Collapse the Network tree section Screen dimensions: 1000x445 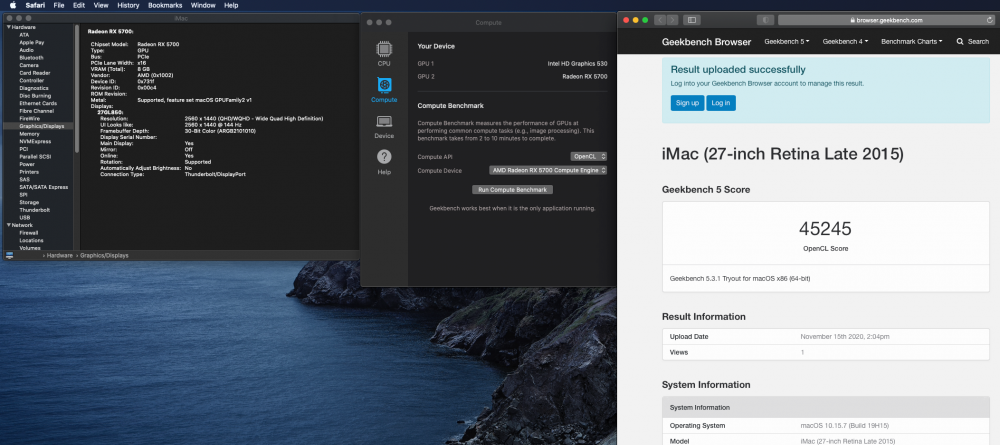[x=8, y=225]
